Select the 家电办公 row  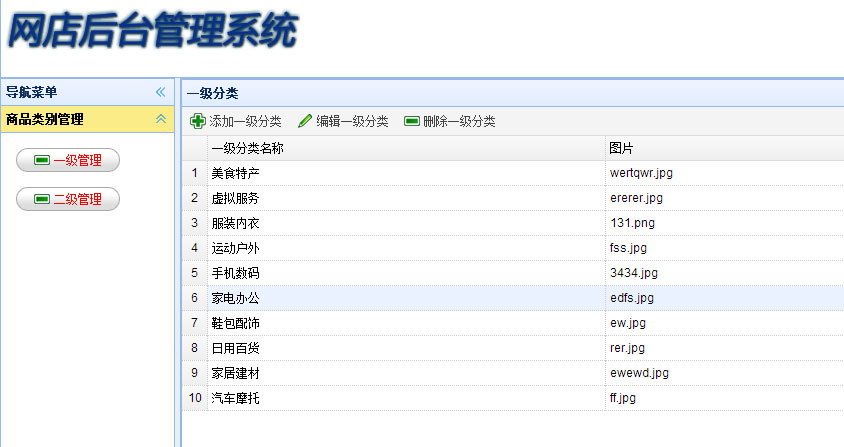click(x=236, y=298)
